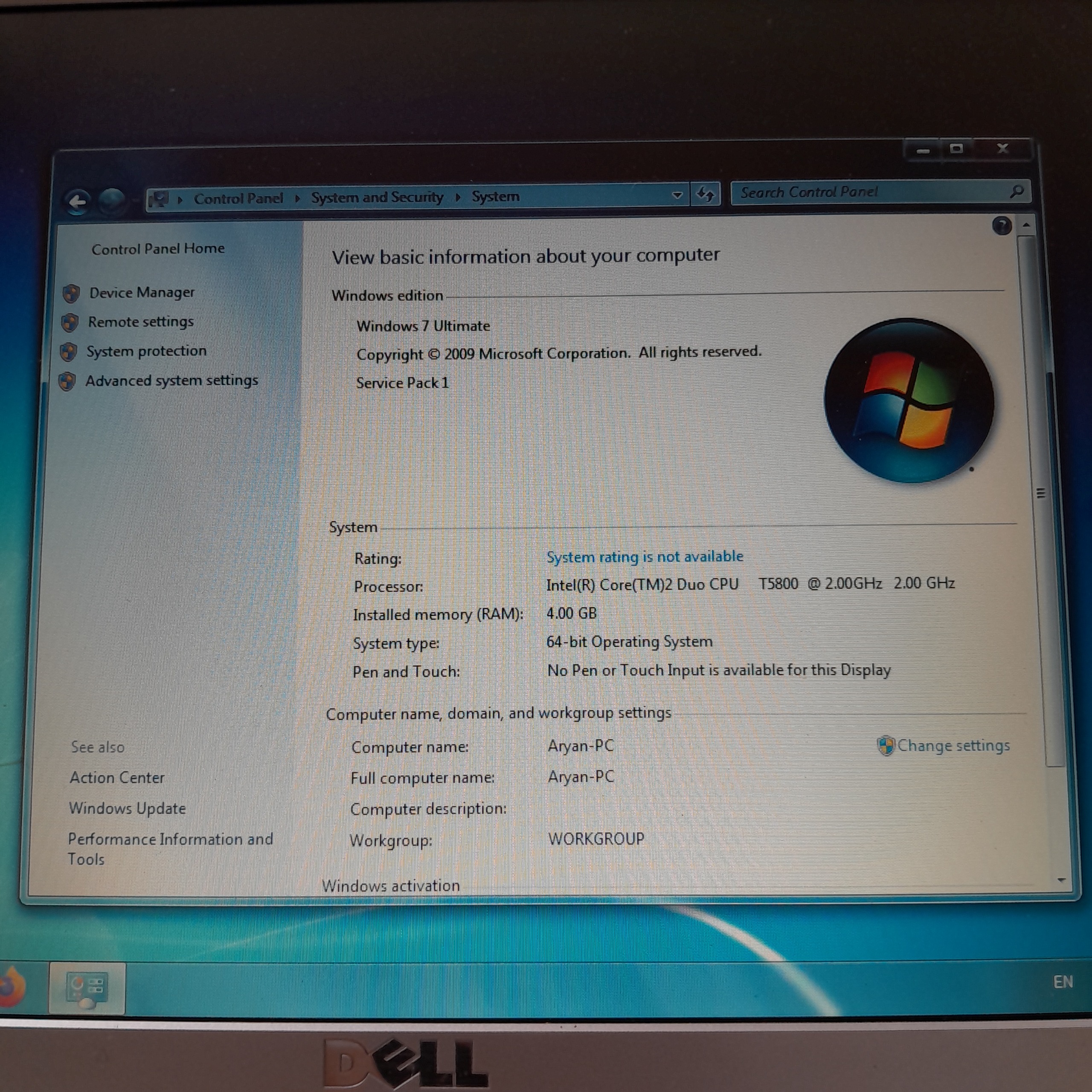
Task: Click the shield icon beside Change settings
Action: pyautogui.click(x=886, y=746)
